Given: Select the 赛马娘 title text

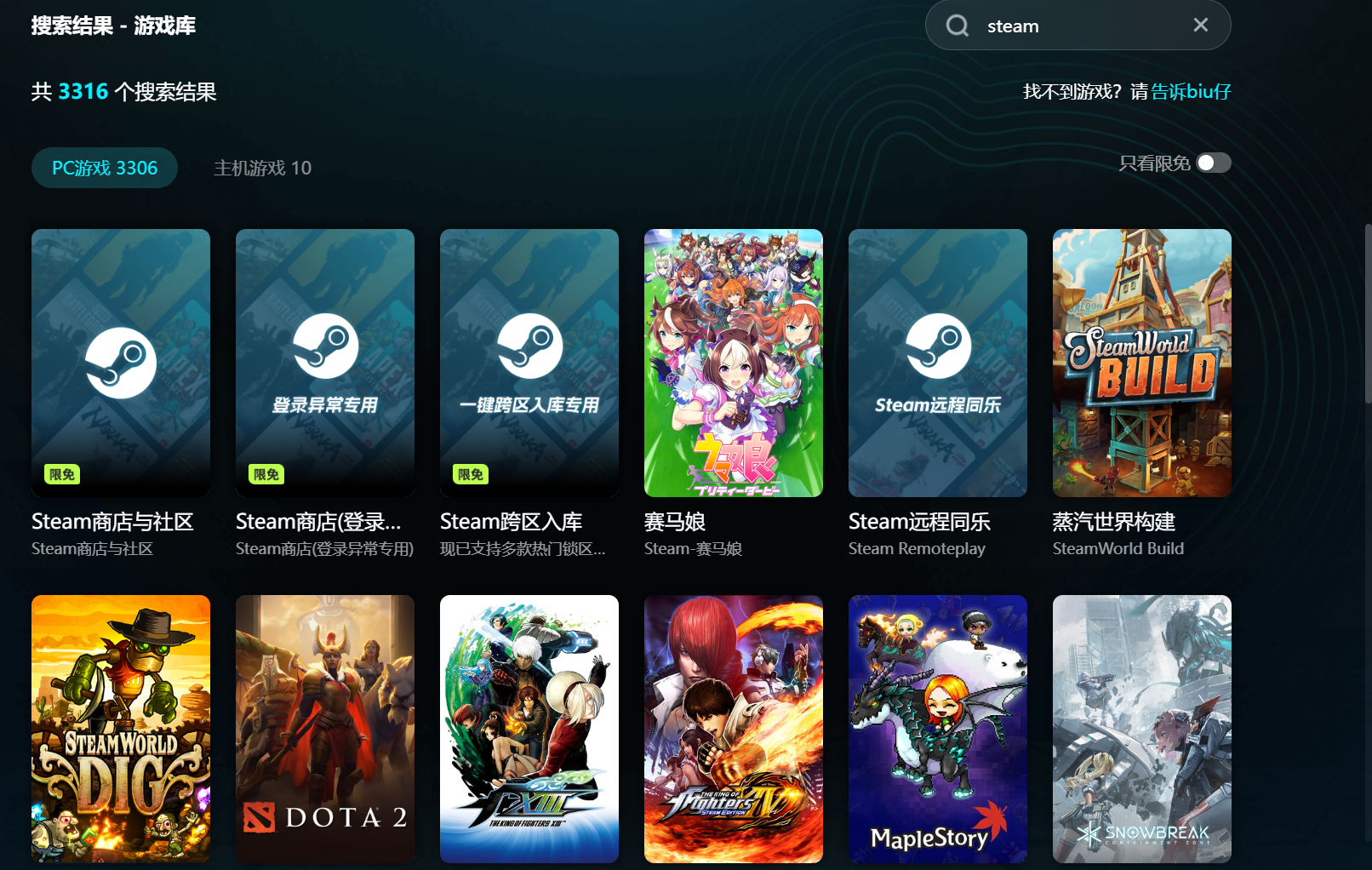Looking at the screenshot, I should [x=675, y=522].
